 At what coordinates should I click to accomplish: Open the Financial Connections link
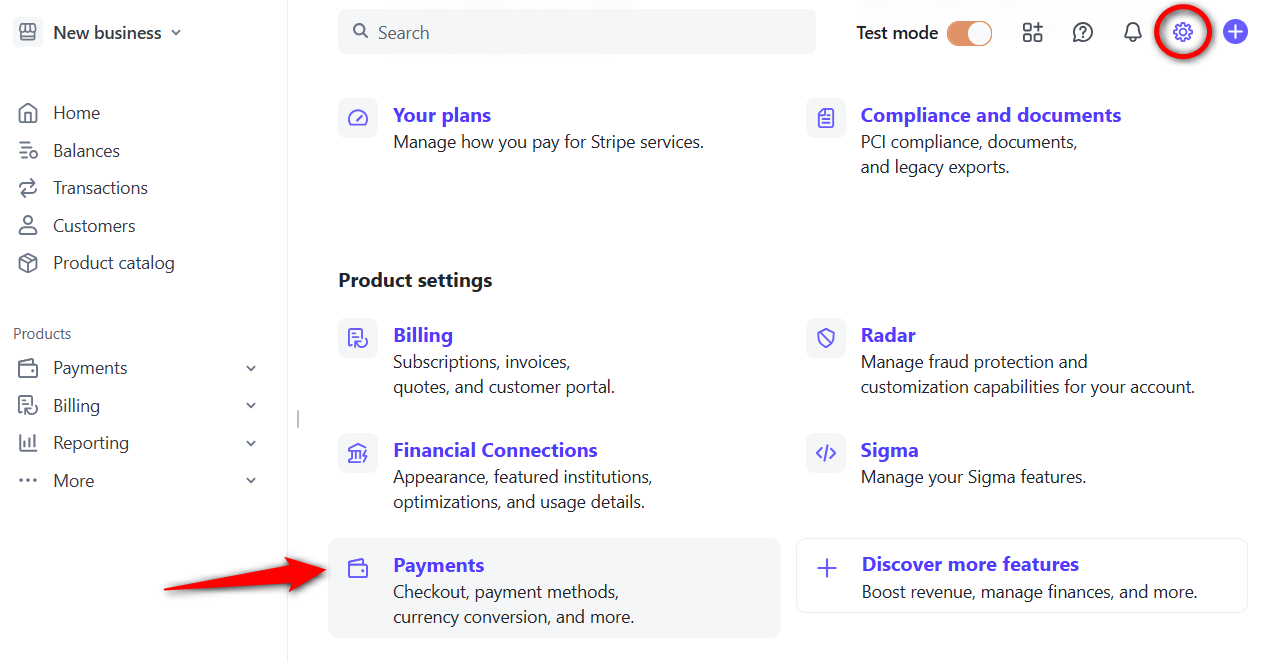point(495,450)
